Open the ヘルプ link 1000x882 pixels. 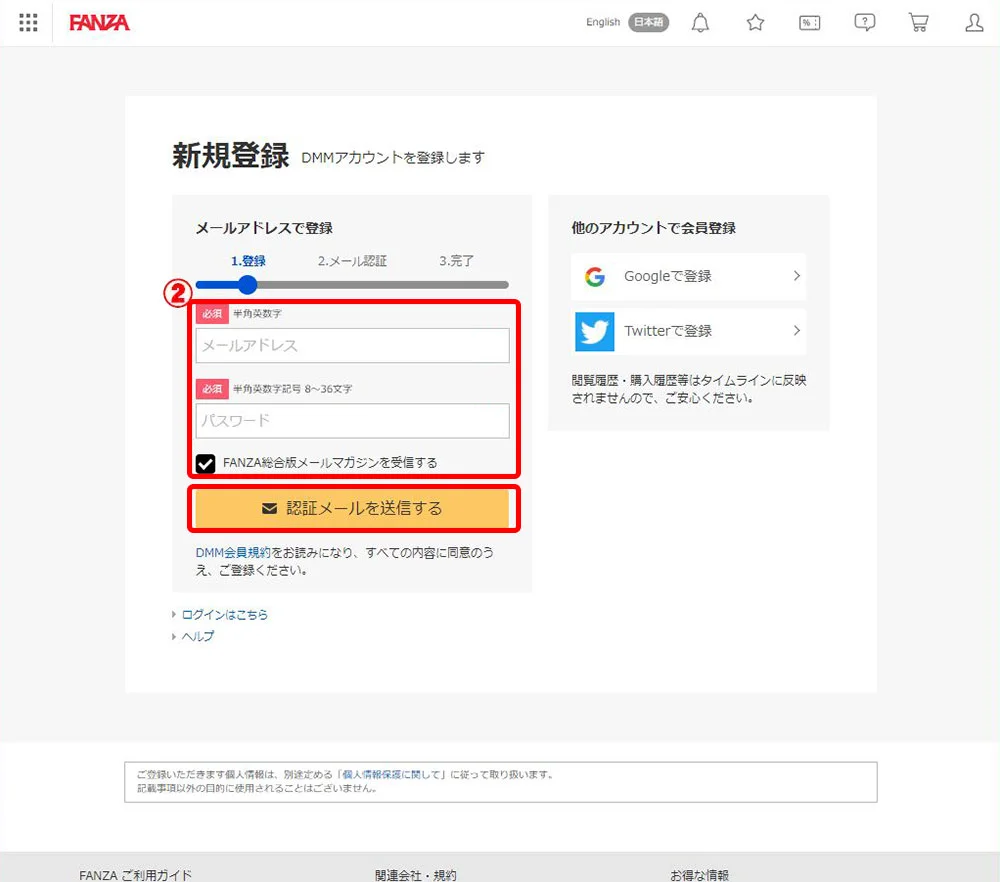coord(197,636)
